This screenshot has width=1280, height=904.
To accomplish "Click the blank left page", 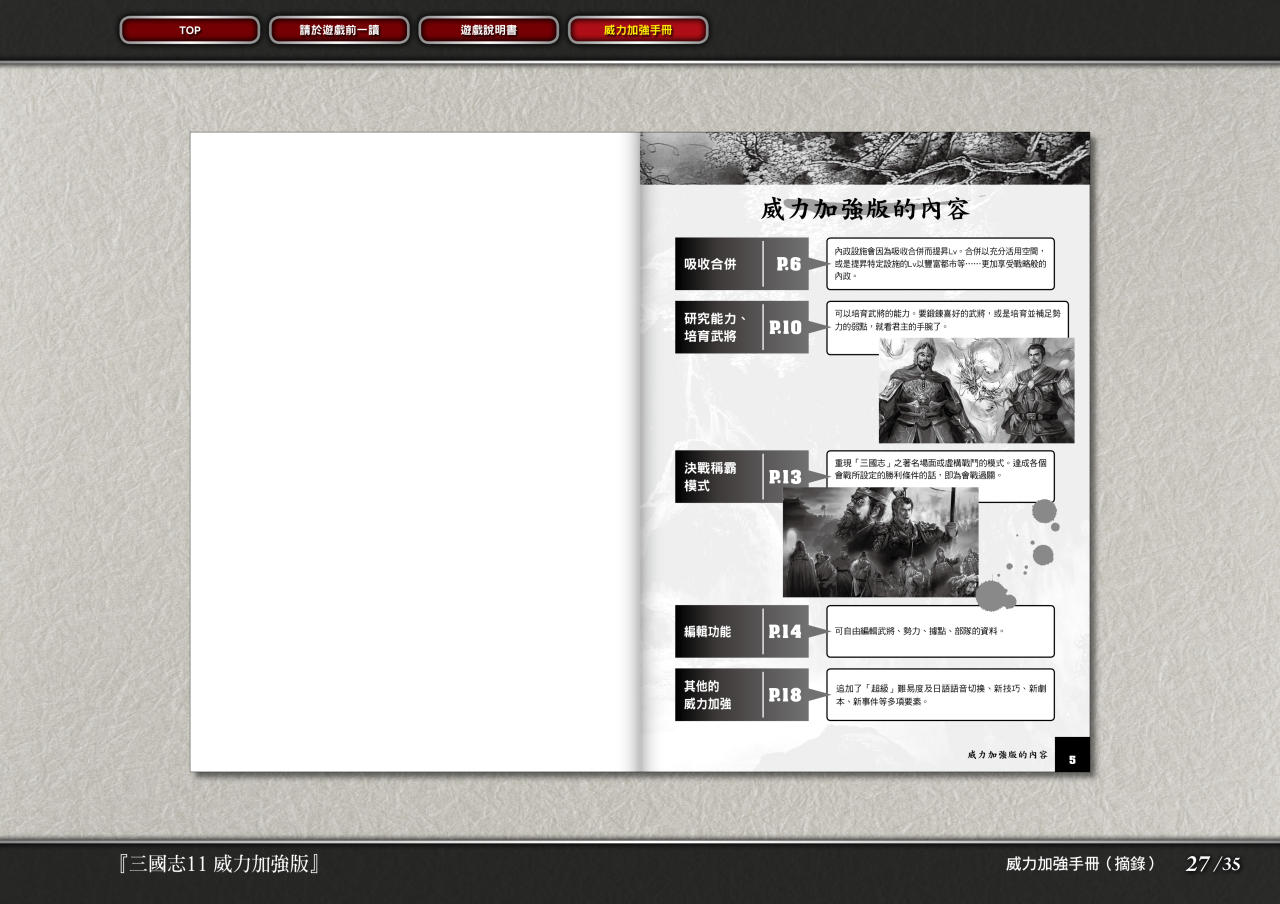I will tap(415, 452).
